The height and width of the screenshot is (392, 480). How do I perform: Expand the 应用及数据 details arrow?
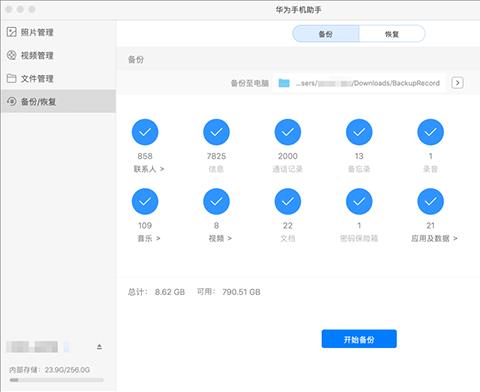(455, 238)
